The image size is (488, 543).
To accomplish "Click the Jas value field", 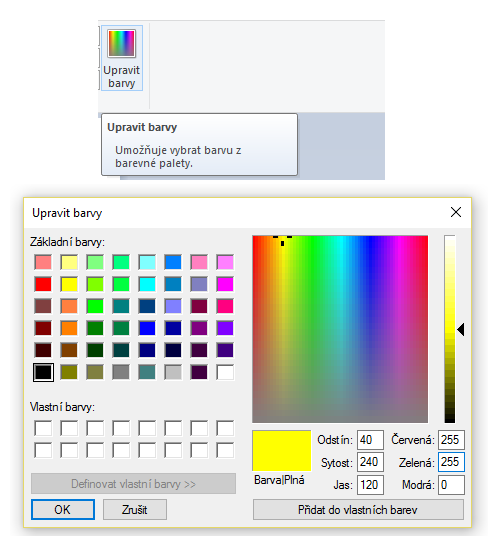I will tap(370, 485).
